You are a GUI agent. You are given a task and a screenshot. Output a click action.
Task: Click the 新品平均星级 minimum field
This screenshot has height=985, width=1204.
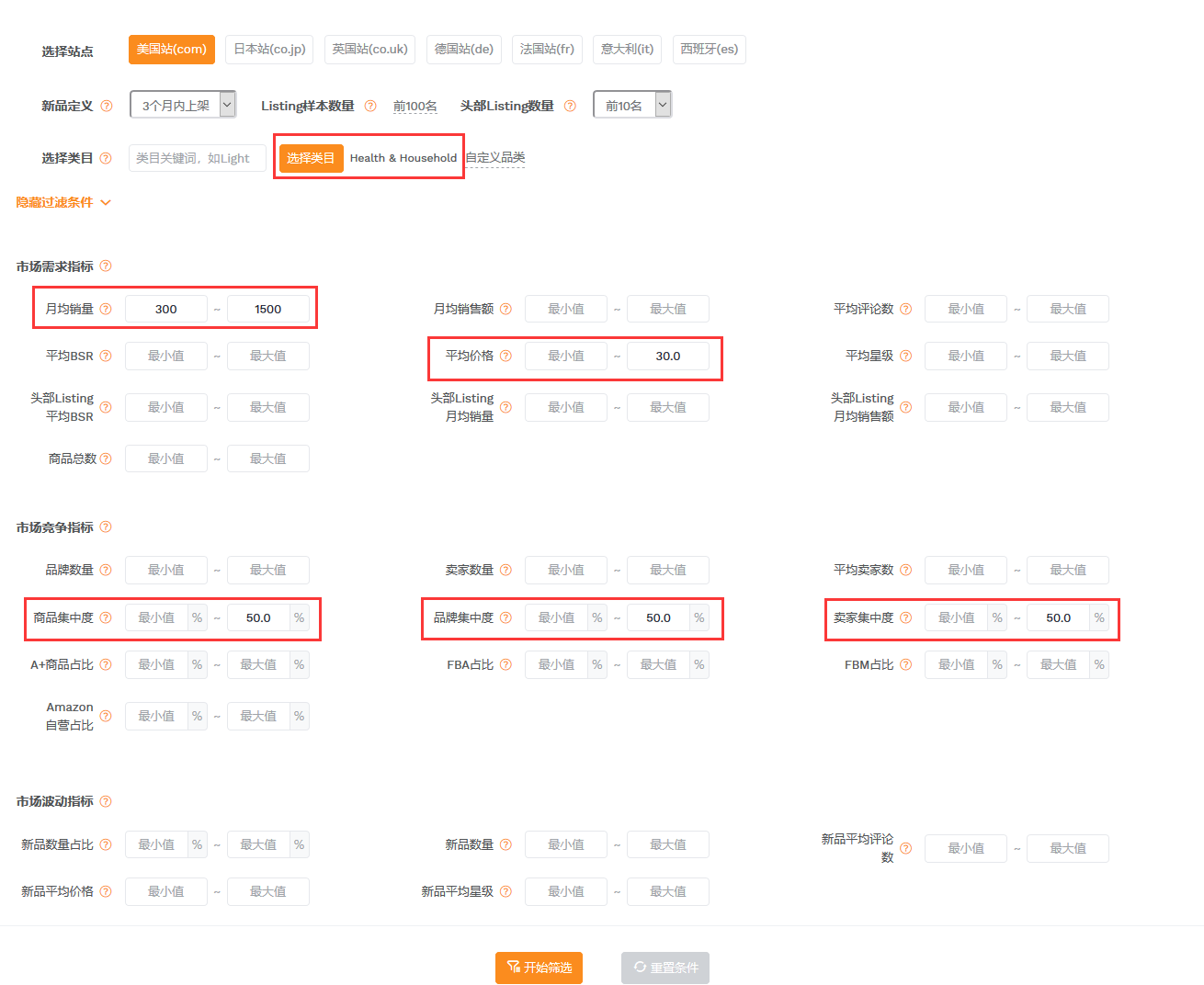click(566, 891)
